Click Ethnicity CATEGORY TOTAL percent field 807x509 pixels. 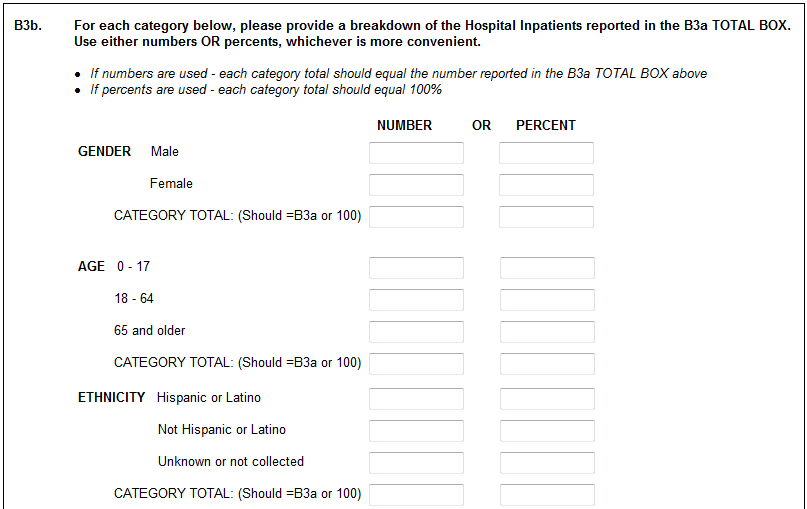[x=547, y=495]
